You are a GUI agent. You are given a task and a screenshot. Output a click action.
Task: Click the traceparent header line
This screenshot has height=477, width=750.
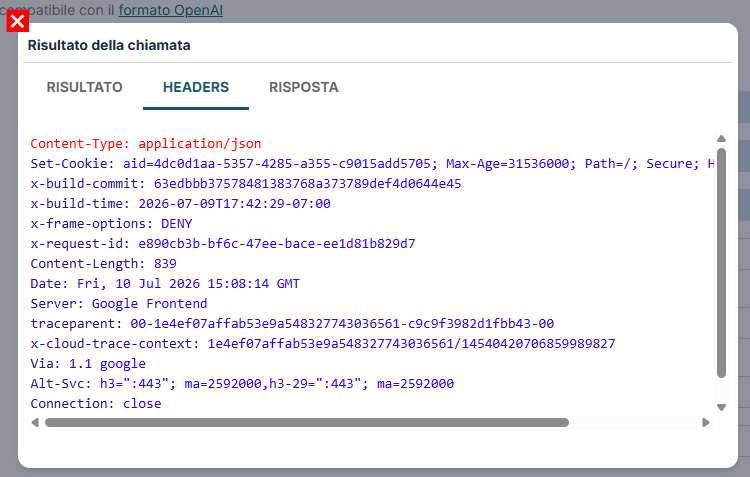292,324
